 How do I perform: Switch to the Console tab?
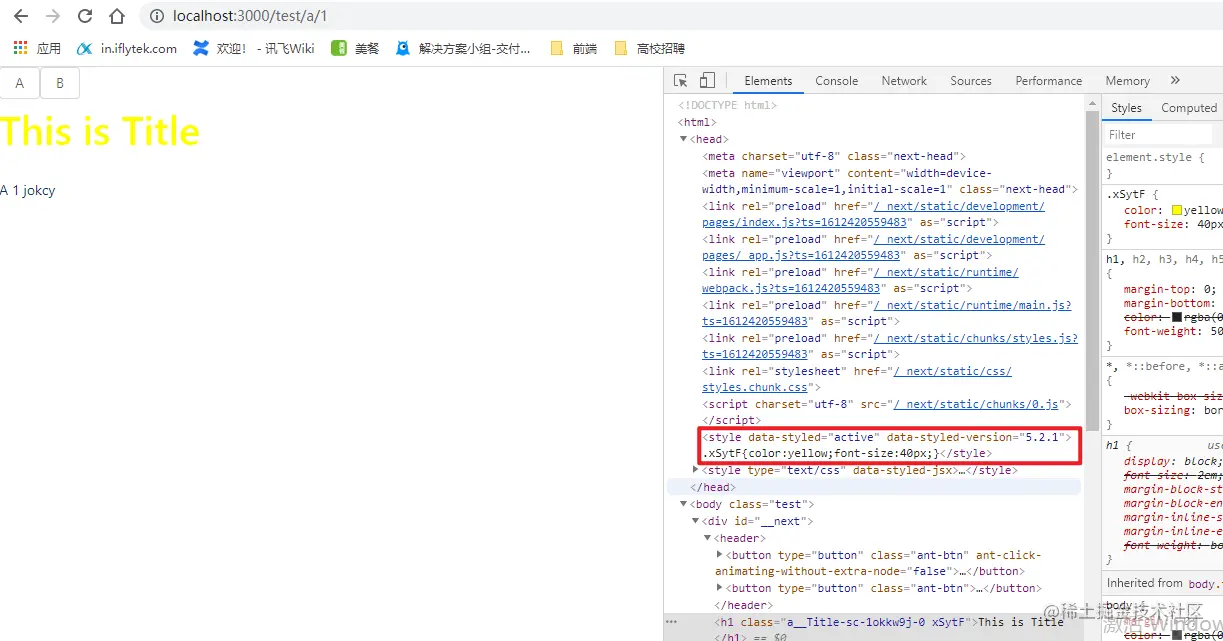tap(836, 81)
